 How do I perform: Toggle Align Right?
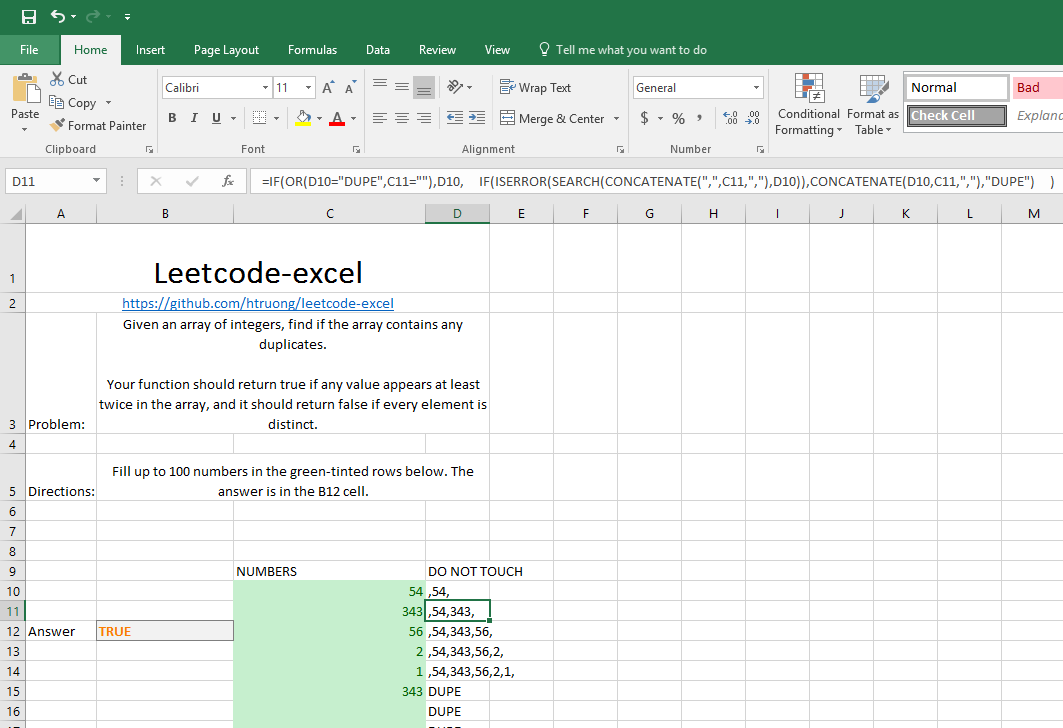tap(424, 118)
